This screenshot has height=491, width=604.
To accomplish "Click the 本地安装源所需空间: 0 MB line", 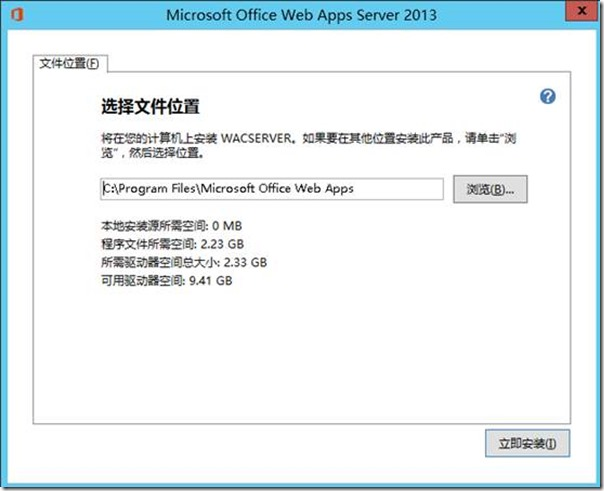I will pos(171,226).
